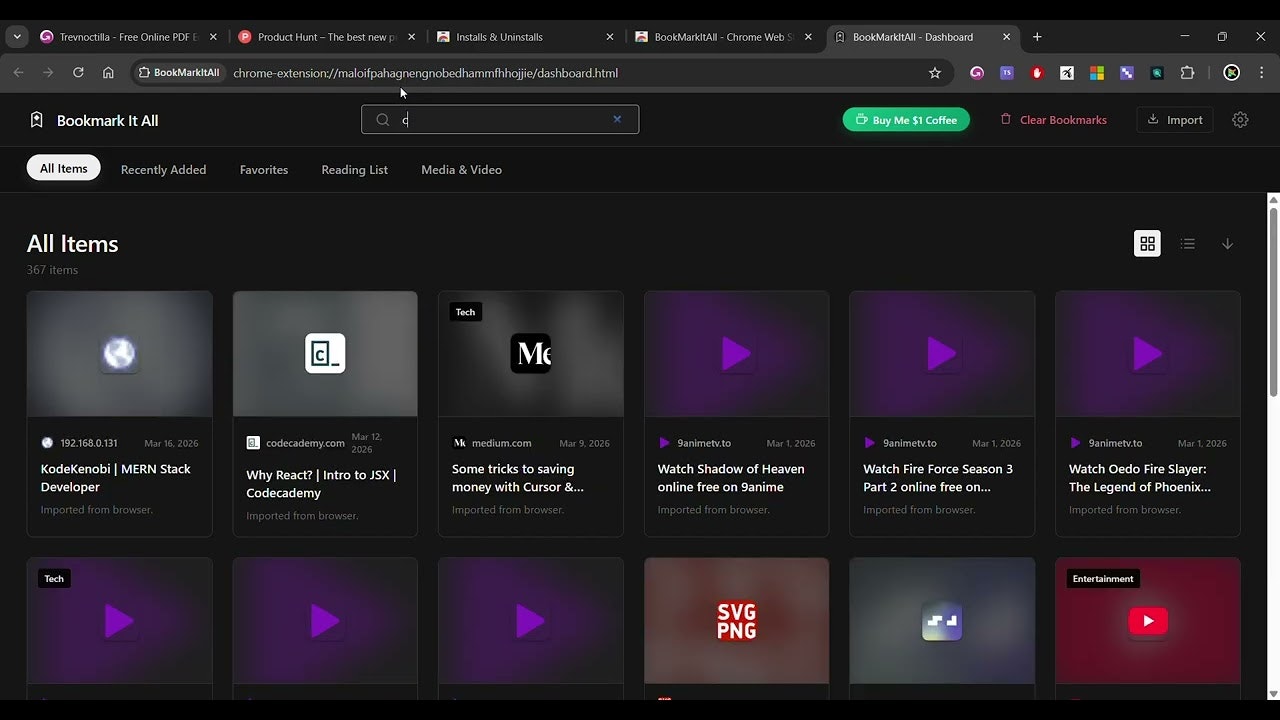Open the tab search dropdown arrow

tap(16, 36)
